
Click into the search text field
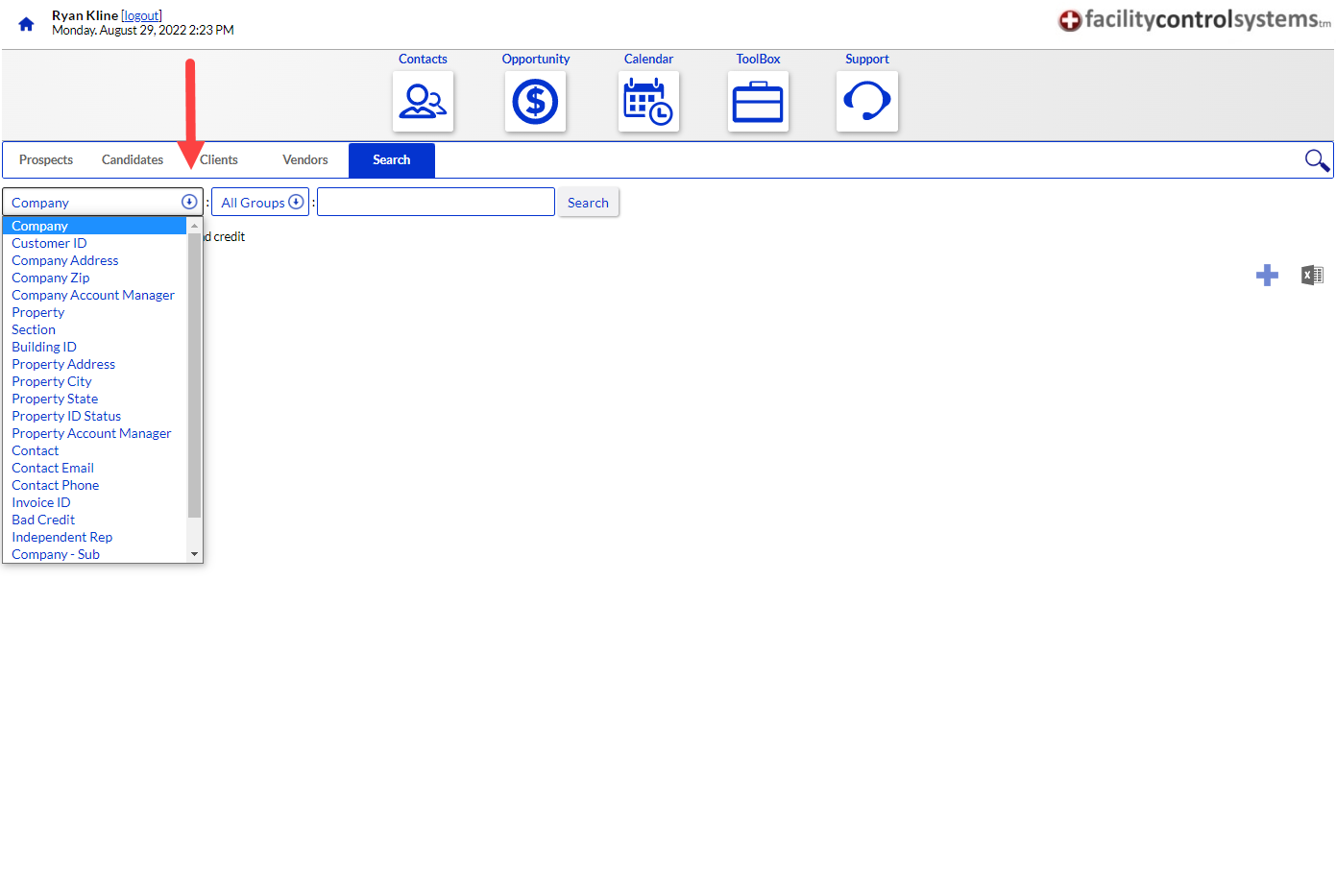[x=436, y=203]
